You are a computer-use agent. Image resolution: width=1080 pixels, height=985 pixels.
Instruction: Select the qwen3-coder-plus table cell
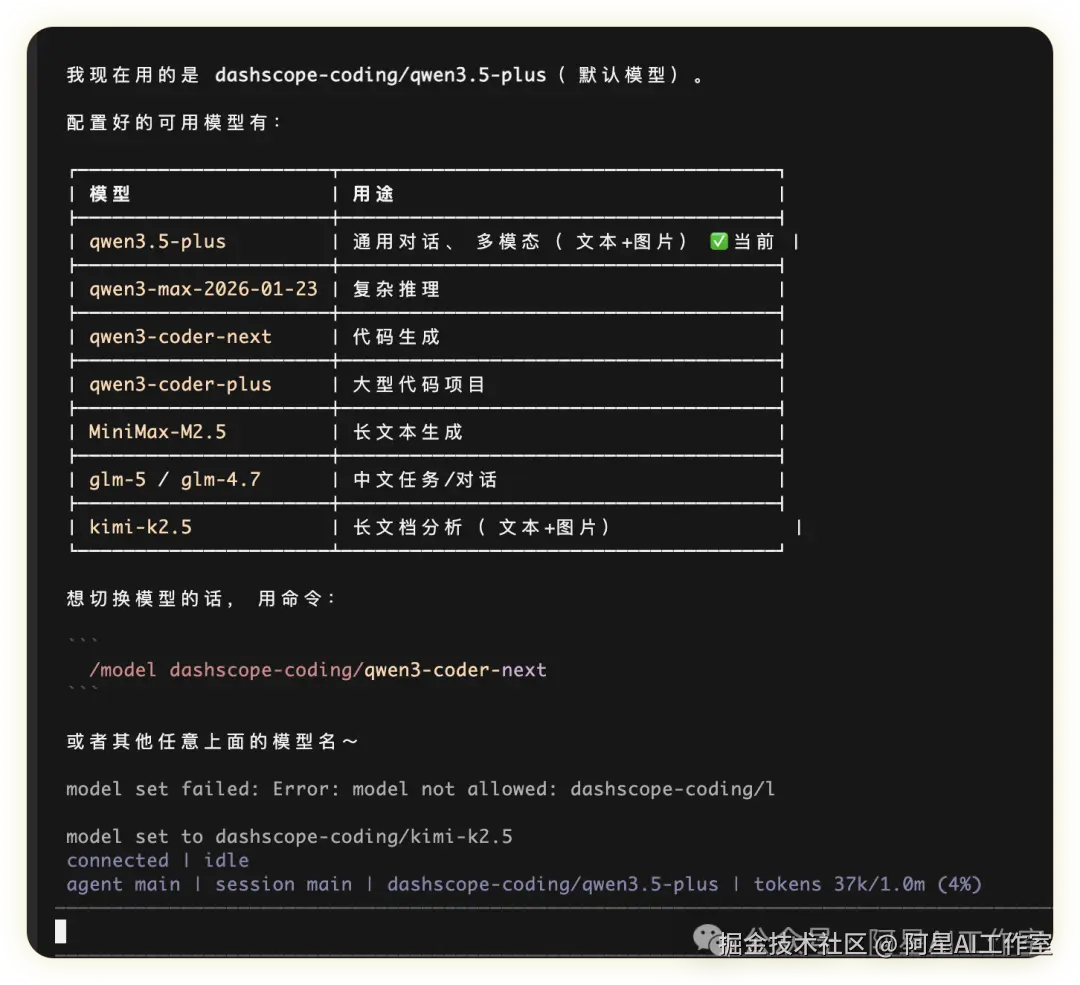pos(180,384)
